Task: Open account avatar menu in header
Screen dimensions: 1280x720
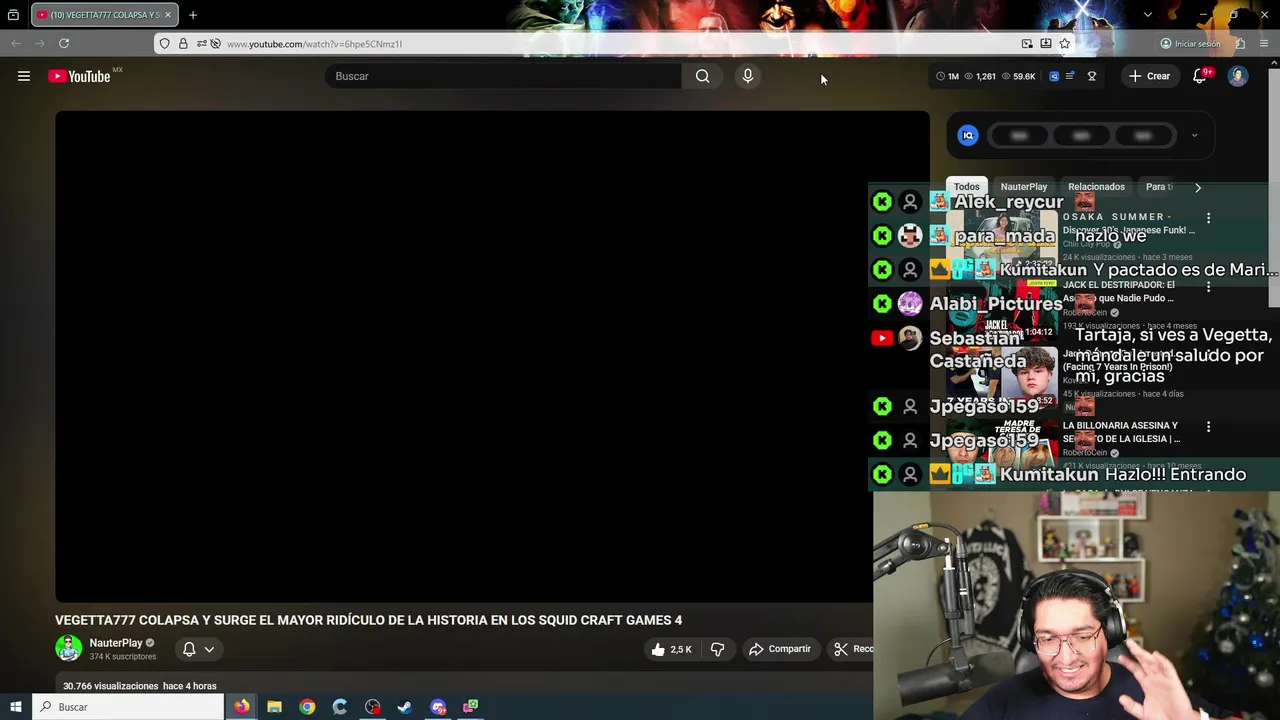Action: (1238, 76)
